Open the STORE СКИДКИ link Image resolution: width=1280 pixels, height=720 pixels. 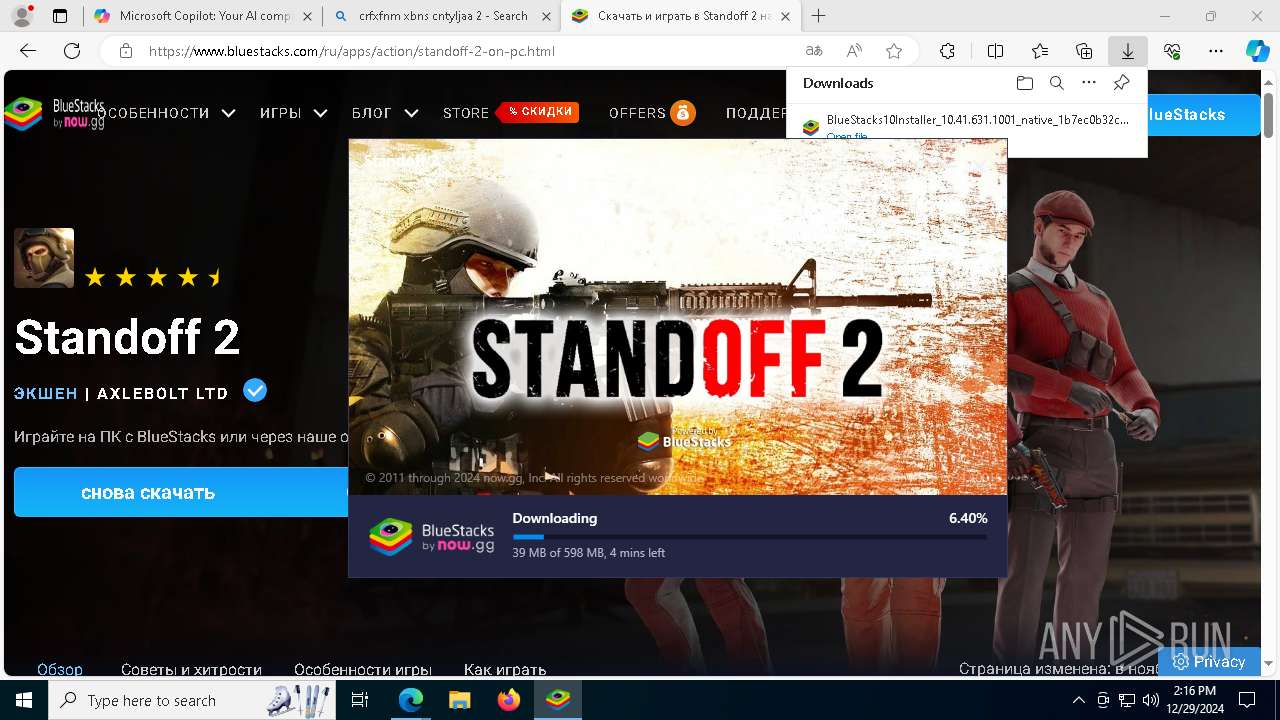tap(510, 113)
